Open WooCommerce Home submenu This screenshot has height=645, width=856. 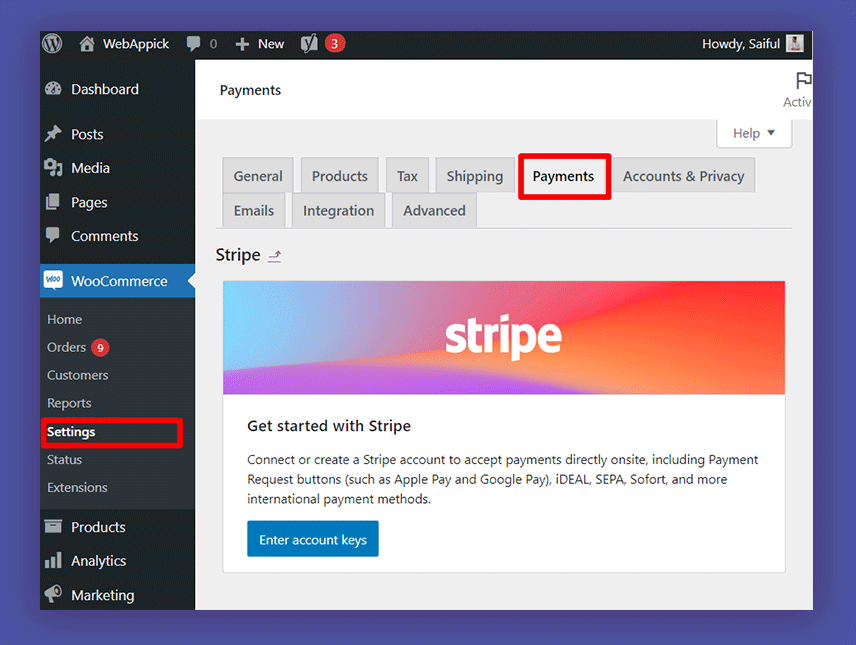pos(64,319)
